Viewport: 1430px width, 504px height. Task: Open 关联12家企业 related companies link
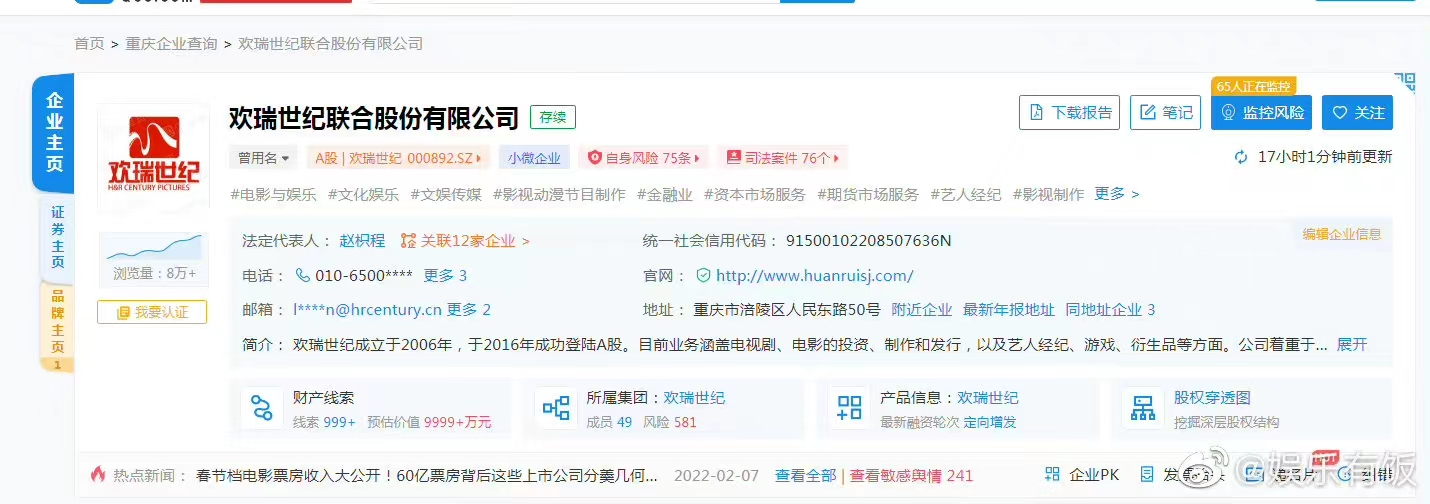[465, 240]
